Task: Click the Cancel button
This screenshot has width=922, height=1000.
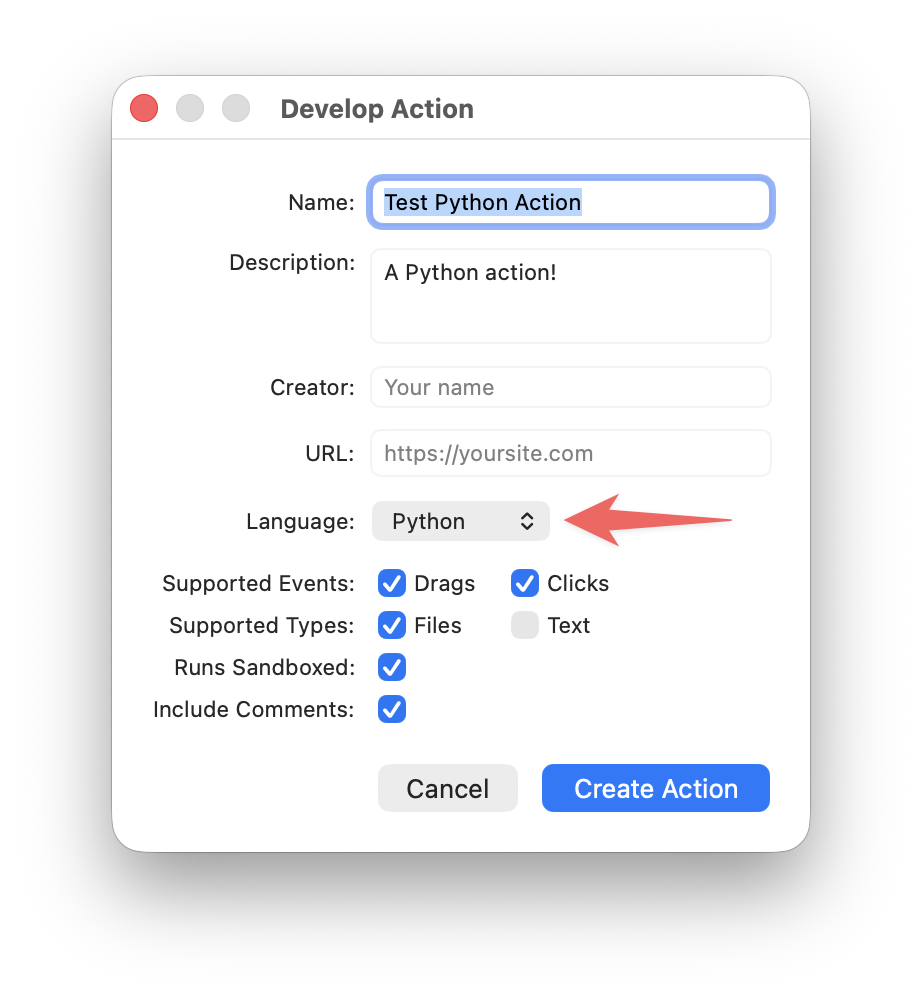Action: (x=448, y=788)
